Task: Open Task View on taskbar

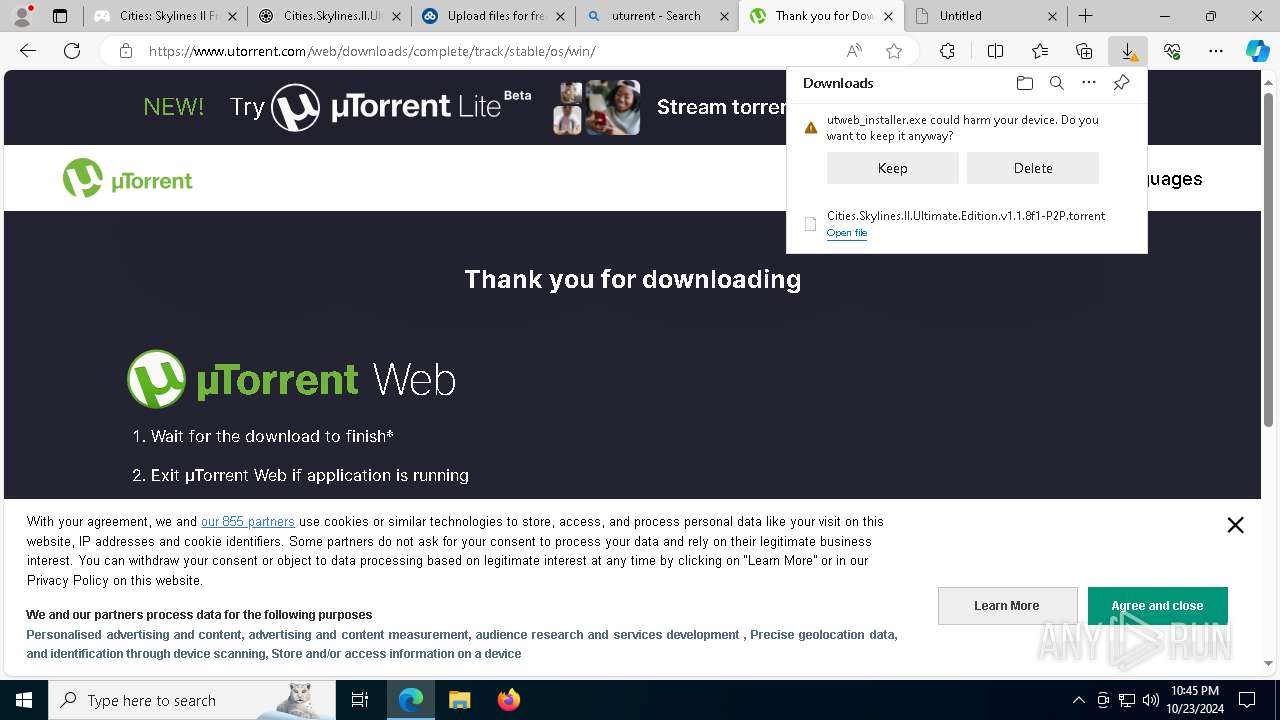Action: point(360,700)
